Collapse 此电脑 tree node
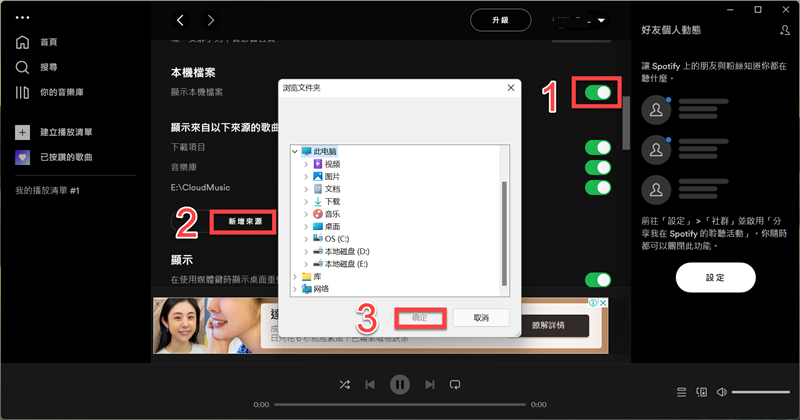 pos(295,152)
